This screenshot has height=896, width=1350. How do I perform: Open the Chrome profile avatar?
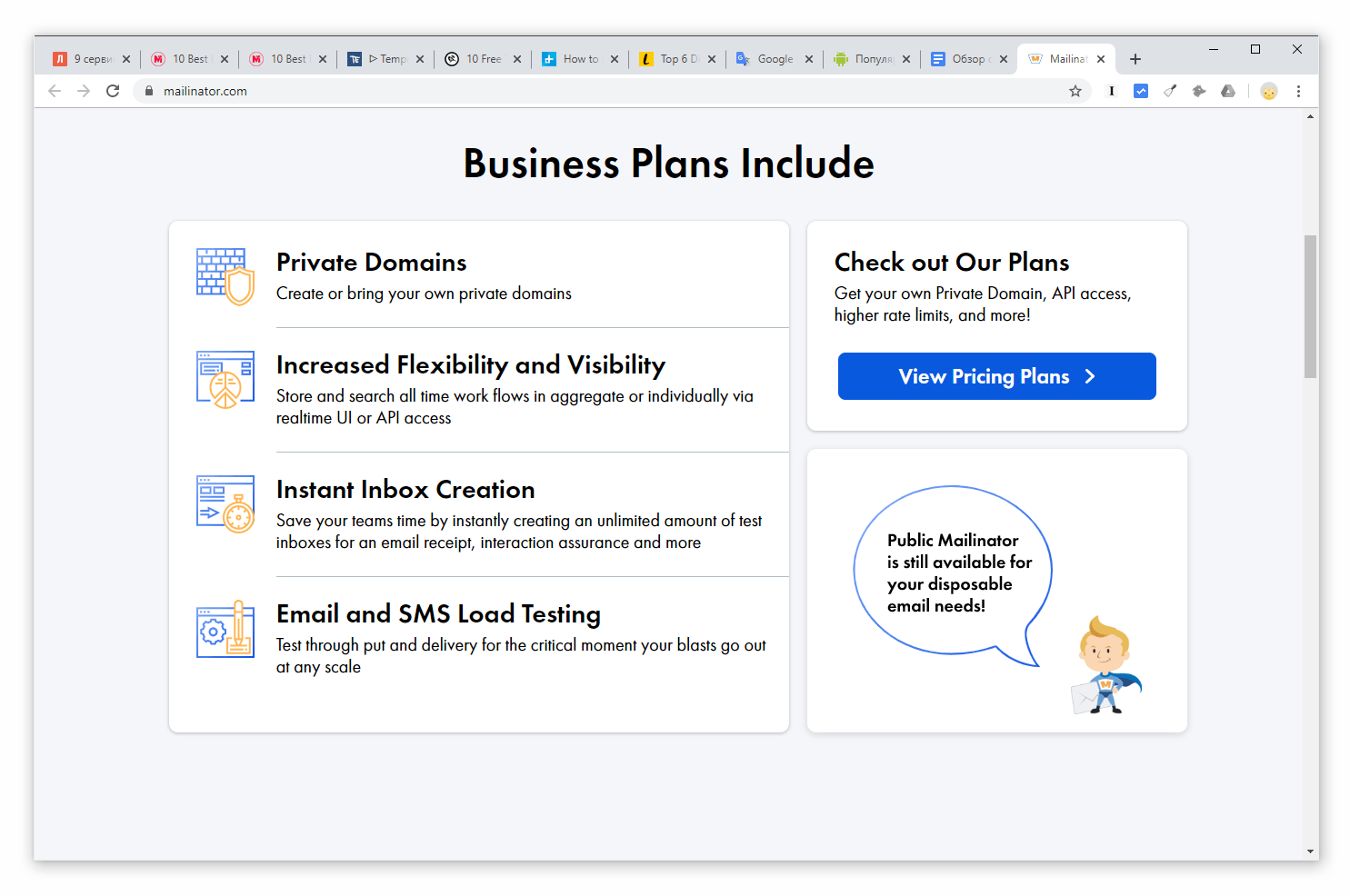point(1269,91)
